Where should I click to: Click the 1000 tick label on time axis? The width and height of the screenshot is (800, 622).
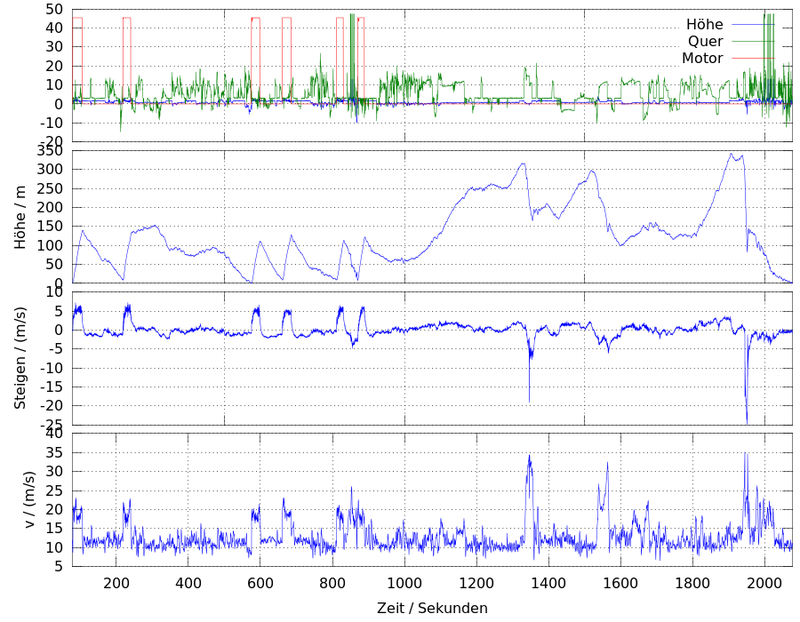(x=404, y=584)
